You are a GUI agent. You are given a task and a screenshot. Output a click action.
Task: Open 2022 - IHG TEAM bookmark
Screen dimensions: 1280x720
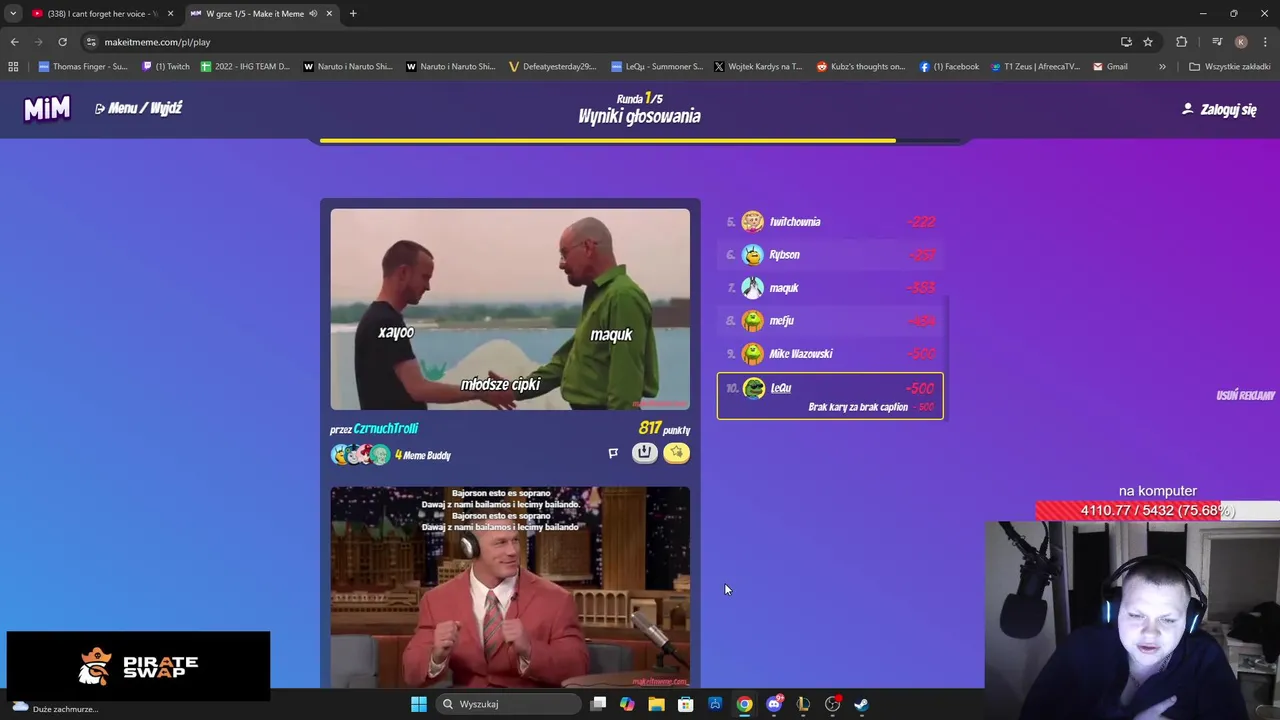click(245, 67)
